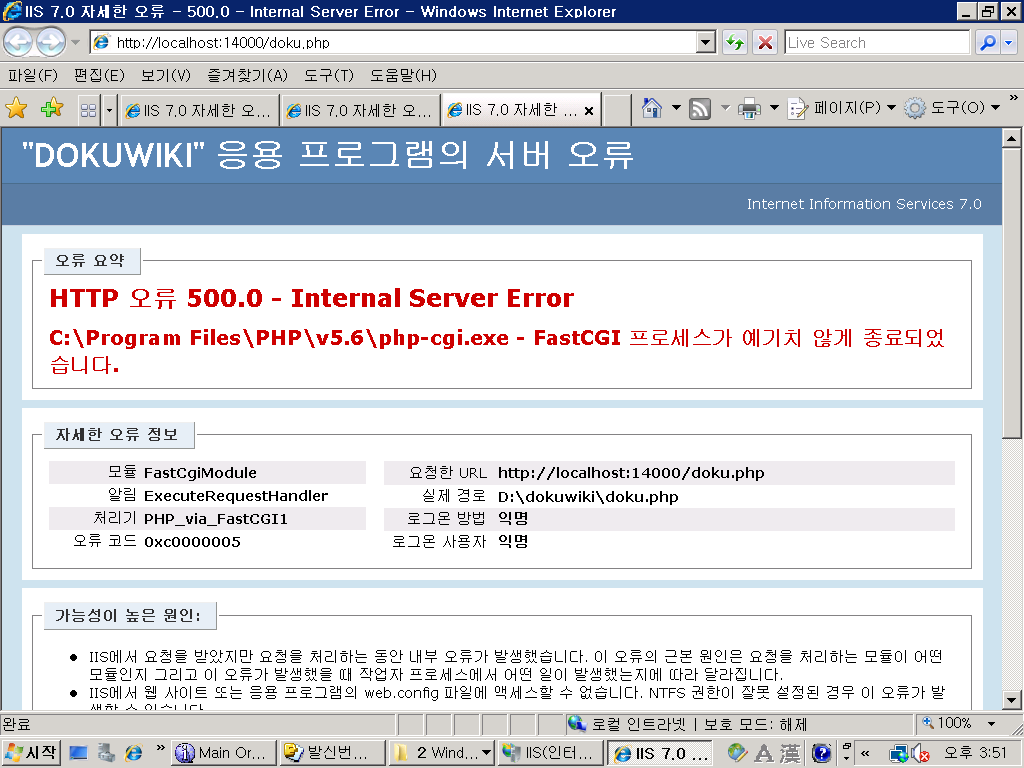1024x768 pixels.
Task: Click the server icon in quick launch
Action: tap(106, 753)
